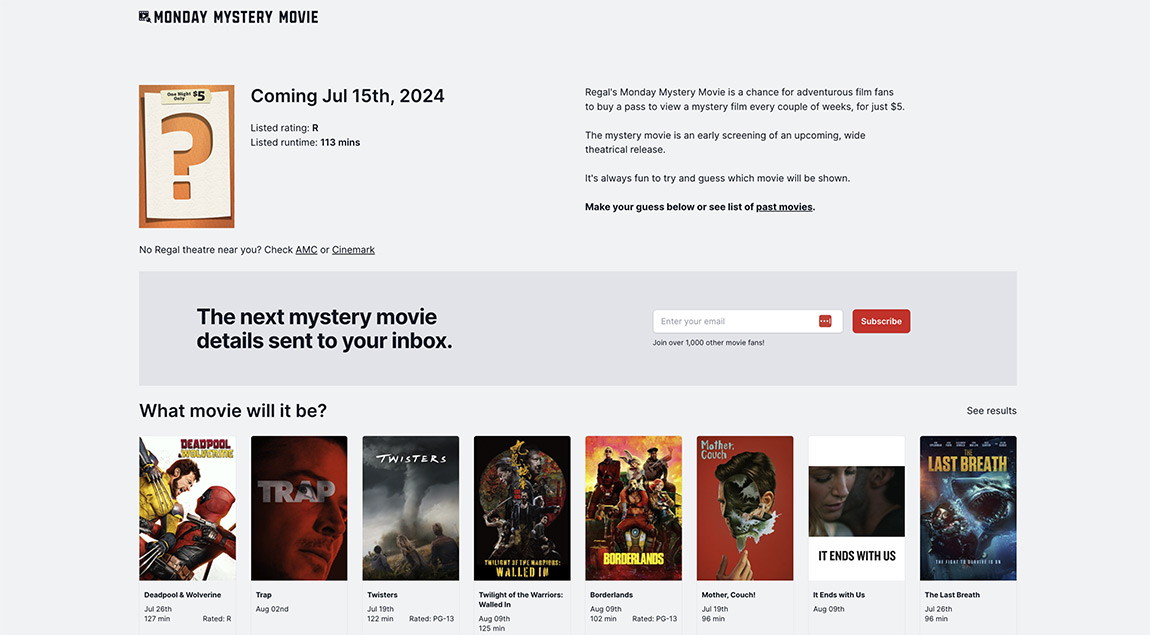Click The Last Breath title text

(952, 595)
